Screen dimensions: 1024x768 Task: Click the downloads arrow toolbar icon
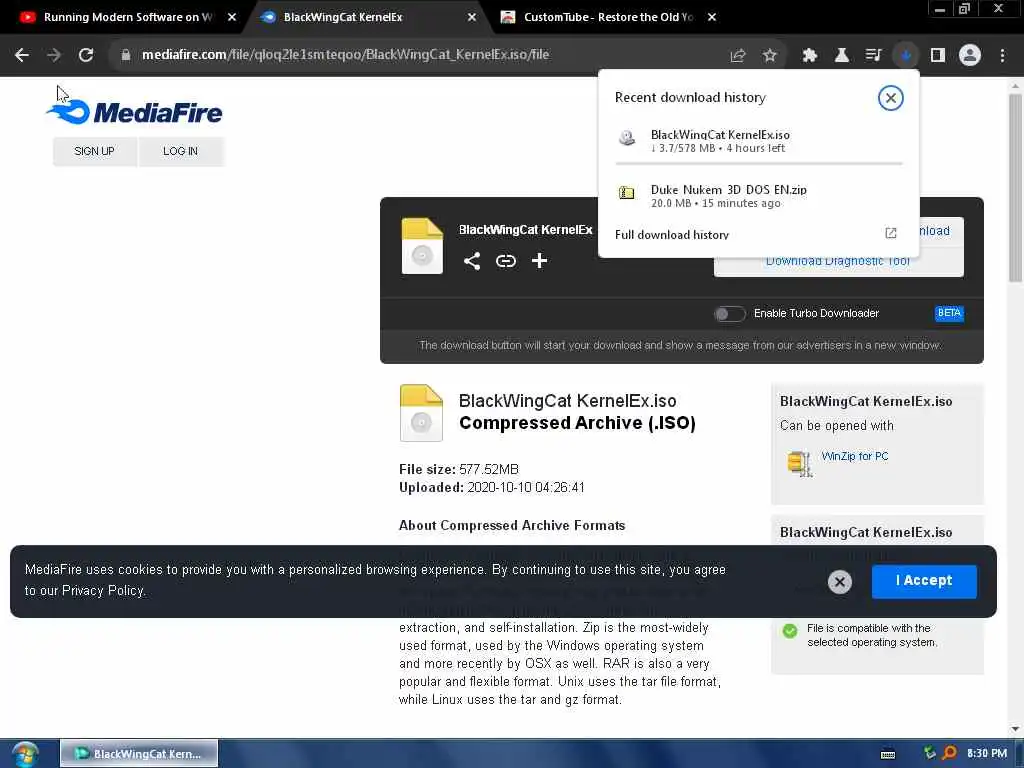click(906, 56)
